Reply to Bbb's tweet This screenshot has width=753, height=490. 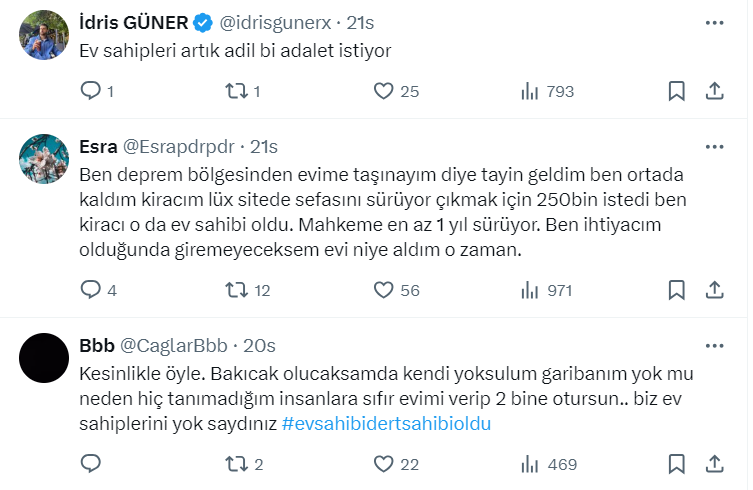point(91,464)
